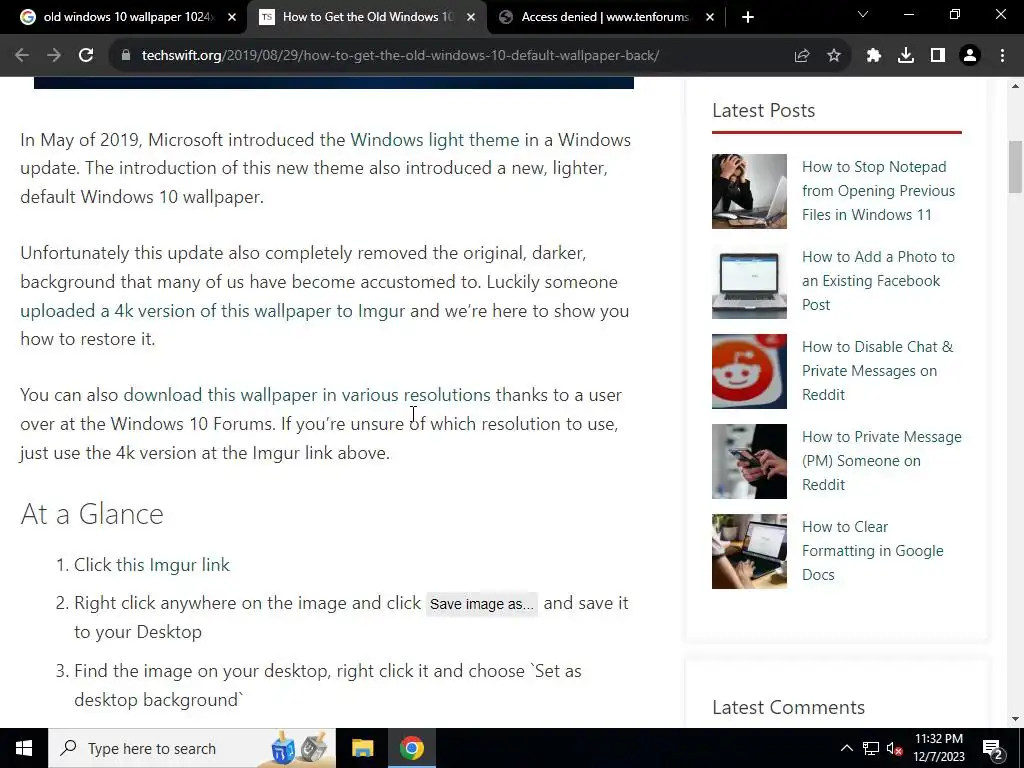
Task: Open Chrome downloads tray
Action: (906, 56)
